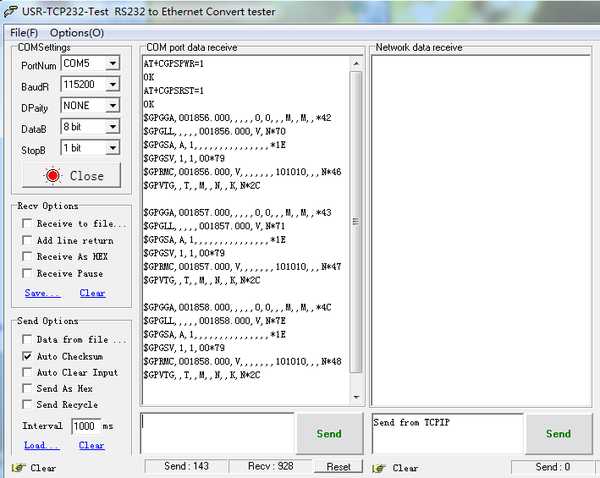Click the 'AT+CGPSPWR=1' line
The image size is (600, 478).
174,64
